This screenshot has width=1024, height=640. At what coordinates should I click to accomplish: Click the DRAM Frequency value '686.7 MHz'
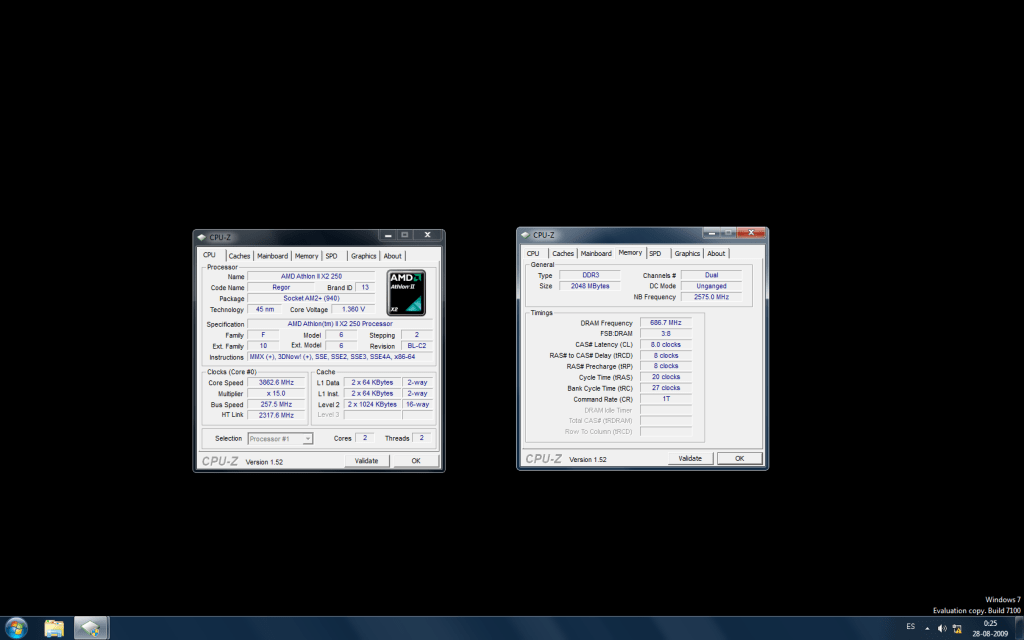(665, 323)
